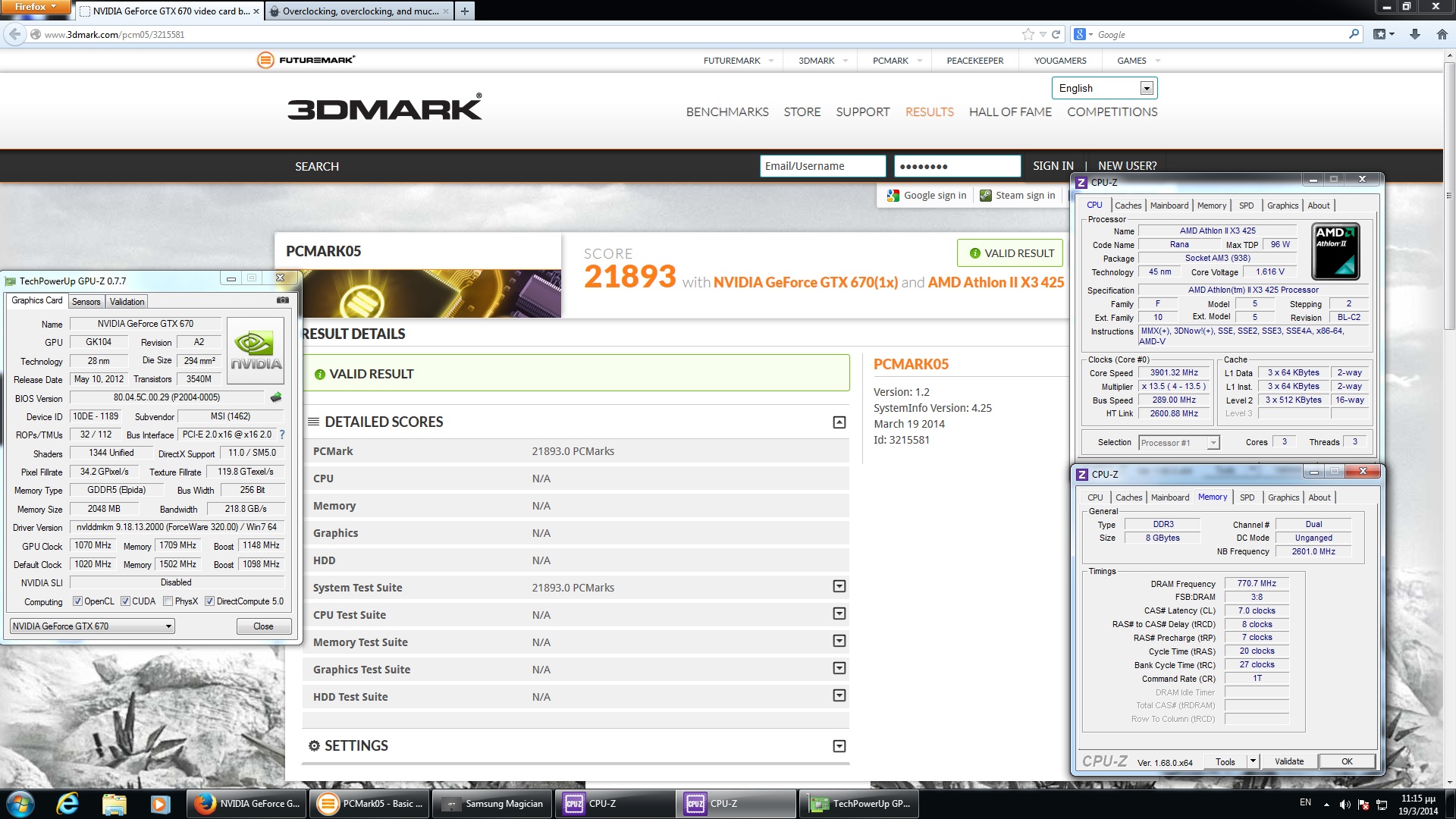This screenshot has height=819, width=1456.
Task: Toggle DirectCompute 5.0 checkbox in GPU-Z
Action: 209,601
